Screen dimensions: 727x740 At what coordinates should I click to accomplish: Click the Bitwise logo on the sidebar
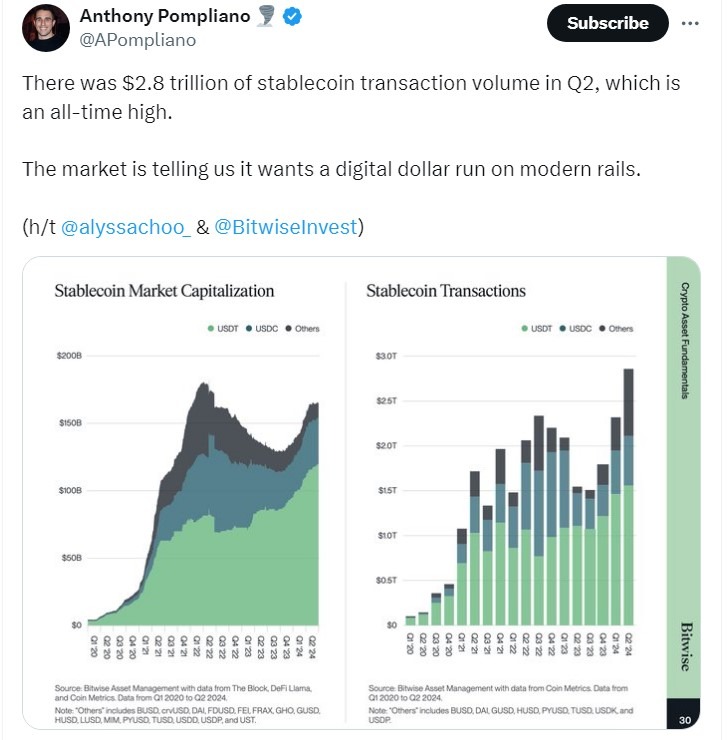684,647
